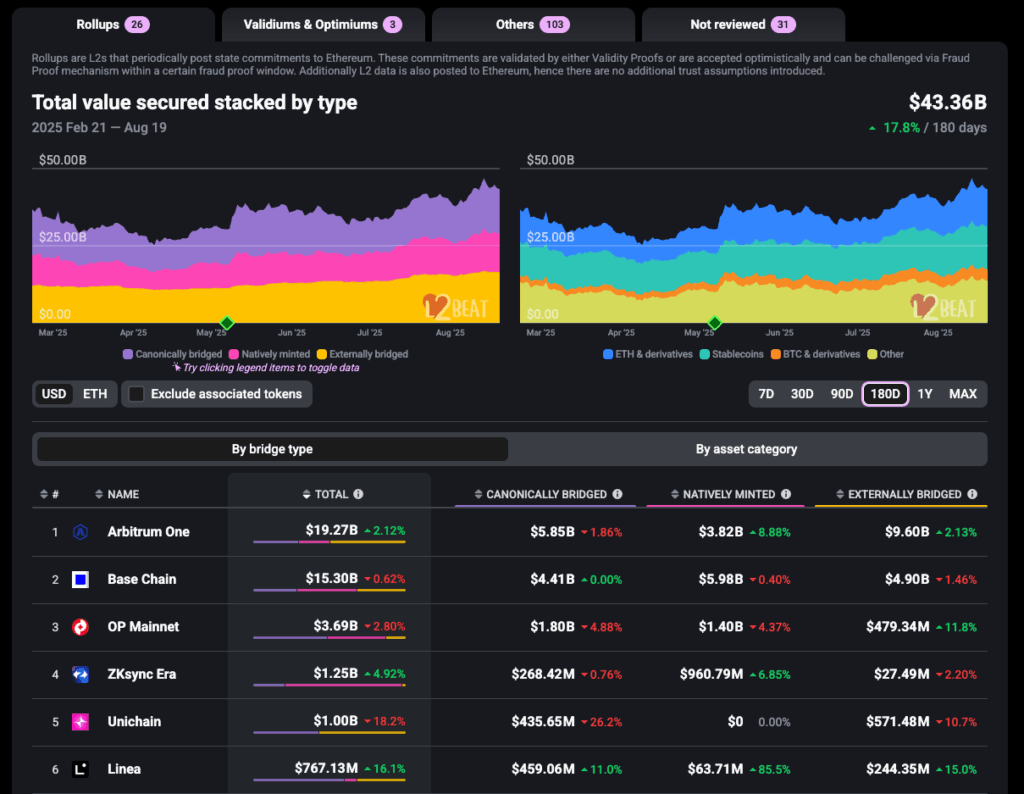Toggle ETH & derivatives legend swatch
The image size is (1024, 794).
pos(608,354)
